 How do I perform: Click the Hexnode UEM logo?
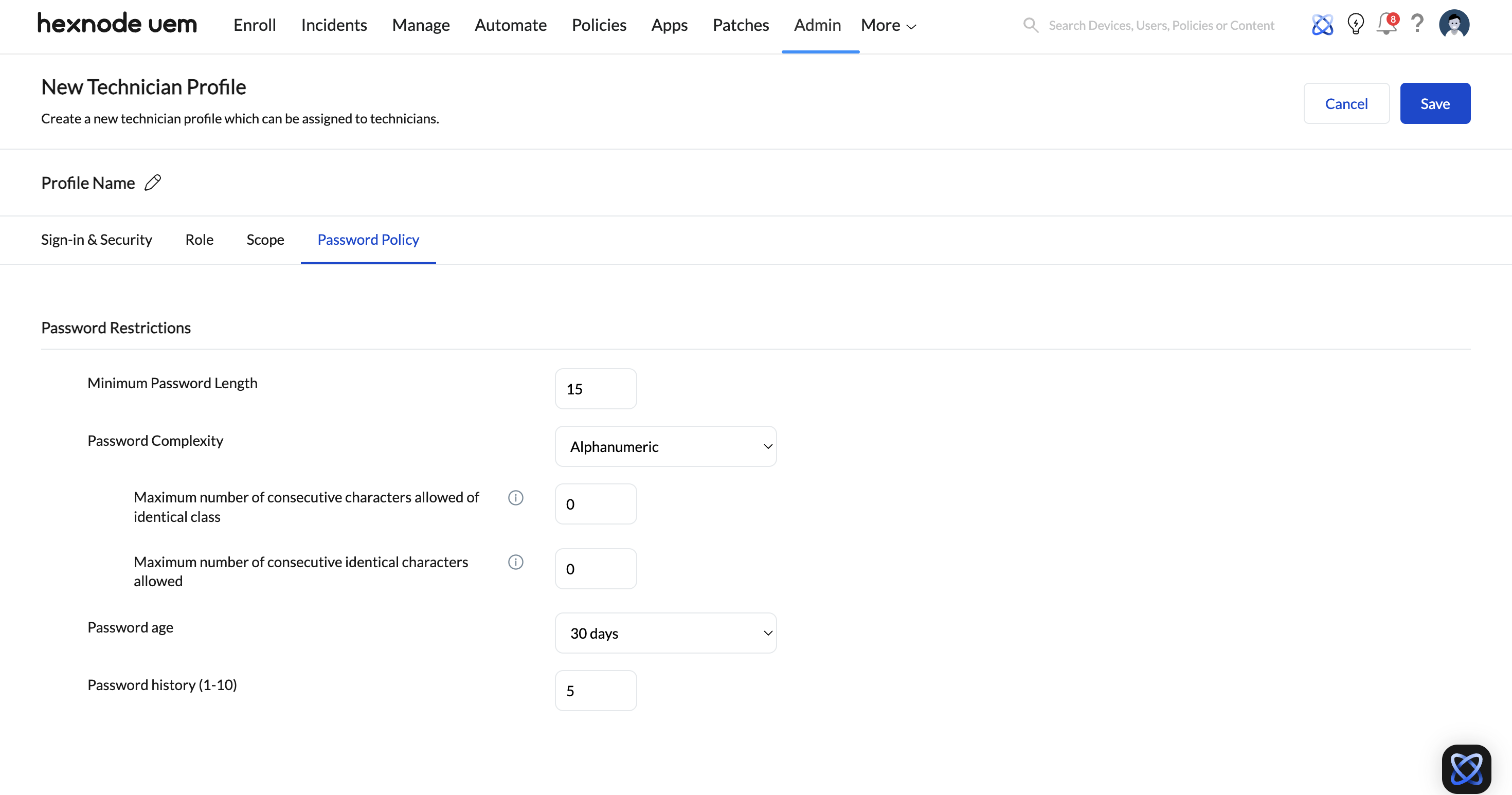[117, 24]
